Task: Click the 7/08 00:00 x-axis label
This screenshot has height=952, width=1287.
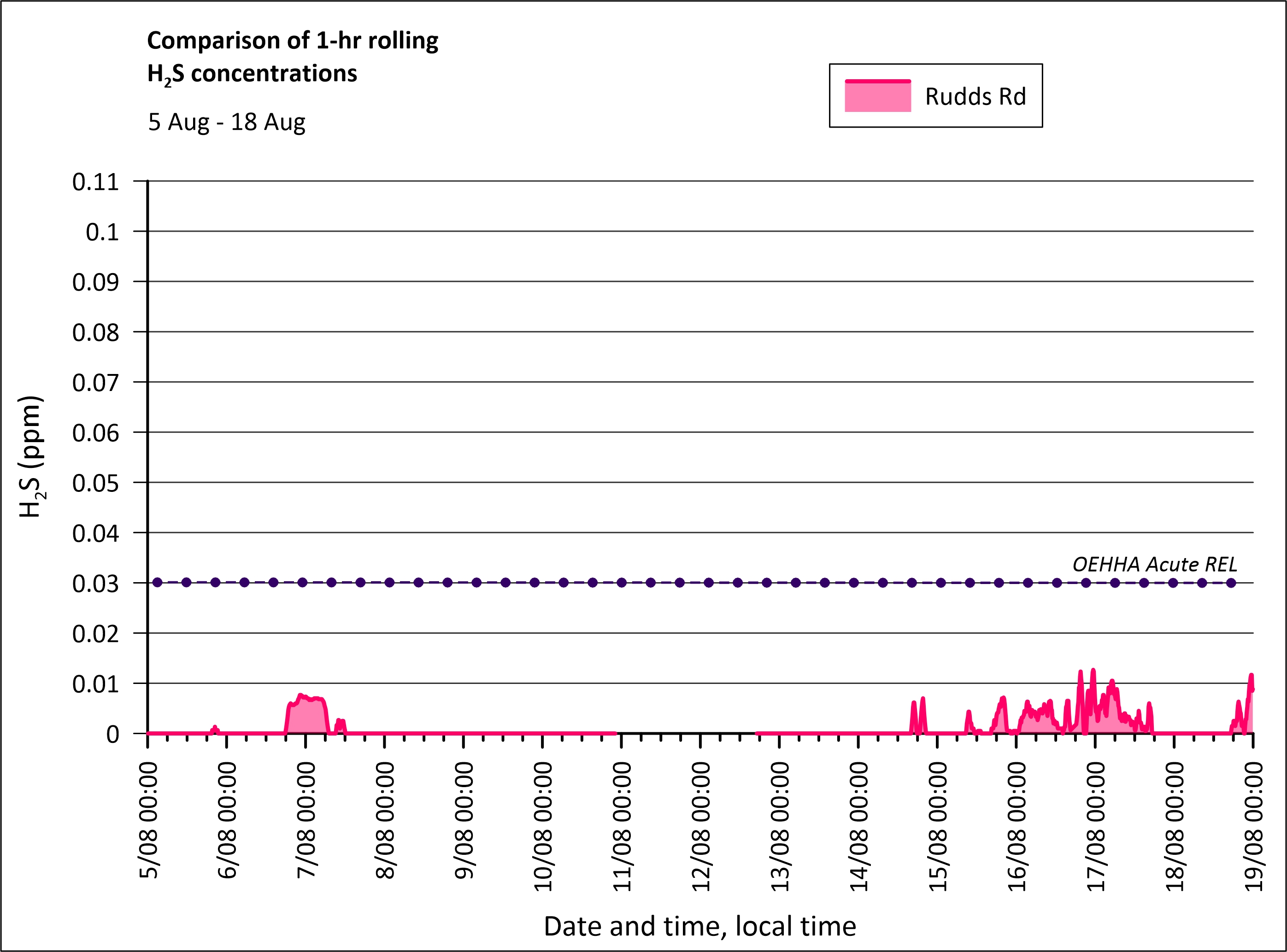Action: (306, 820)
